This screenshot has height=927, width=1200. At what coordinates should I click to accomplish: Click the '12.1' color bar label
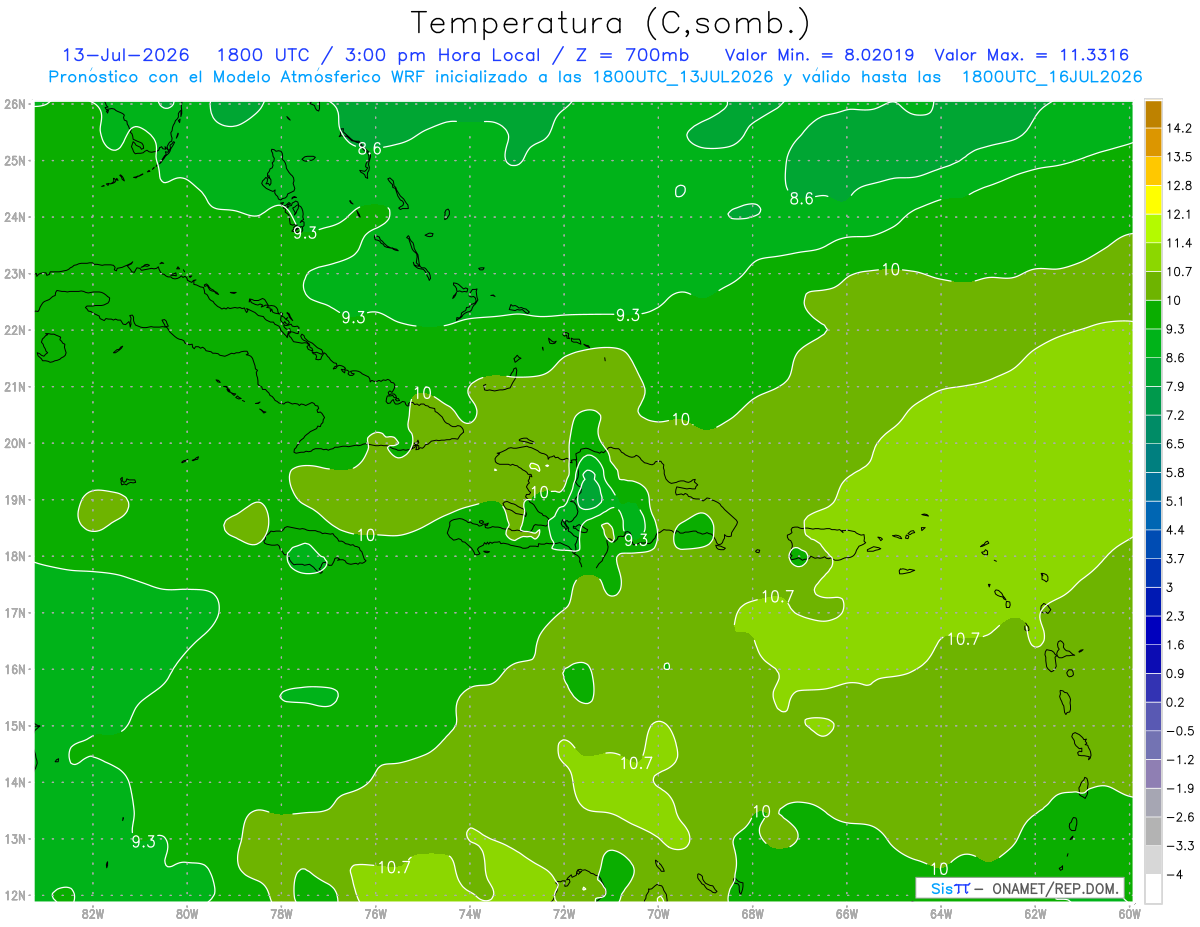[1181, 214]
